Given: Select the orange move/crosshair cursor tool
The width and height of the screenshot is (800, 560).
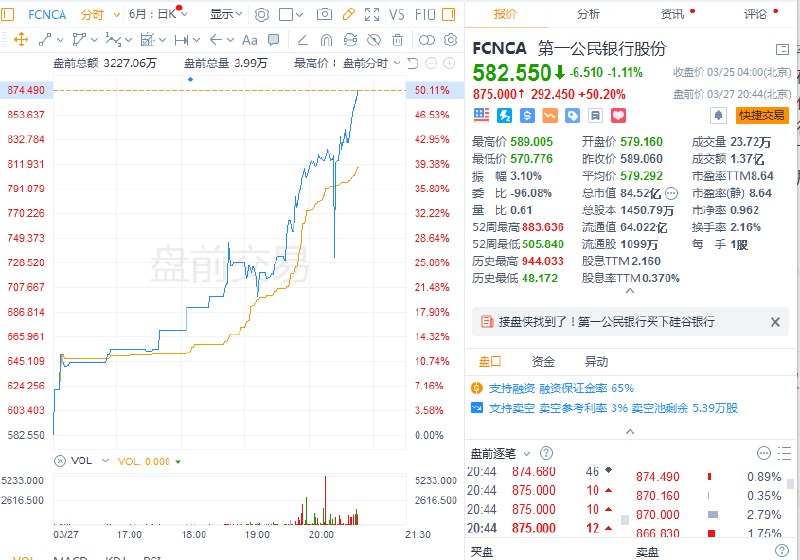Looking at the screenshot, I should coord(21,39).
